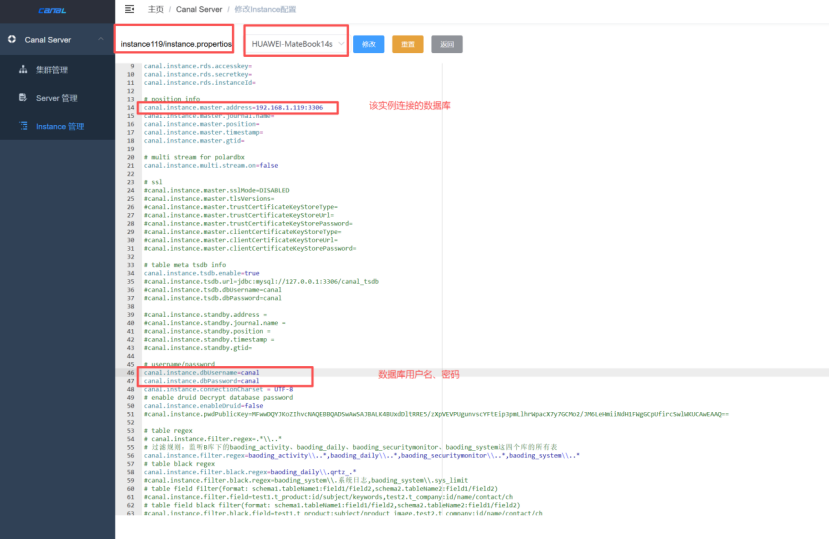830x539 pixels.
Task: Click #canal.instance.standby.position line
Action: [207, 331]
